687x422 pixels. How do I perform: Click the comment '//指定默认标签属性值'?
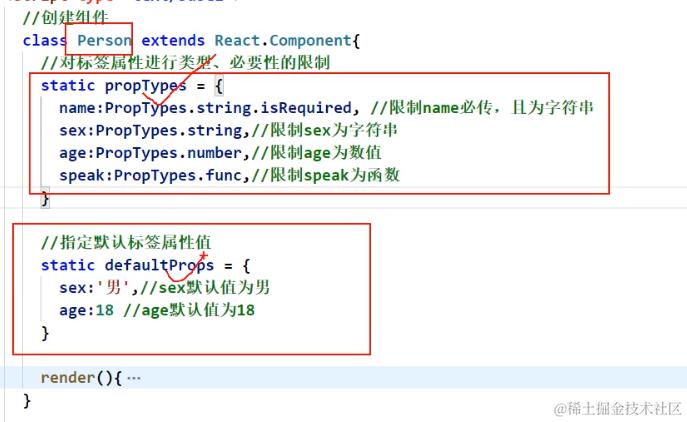pos(126,242)
